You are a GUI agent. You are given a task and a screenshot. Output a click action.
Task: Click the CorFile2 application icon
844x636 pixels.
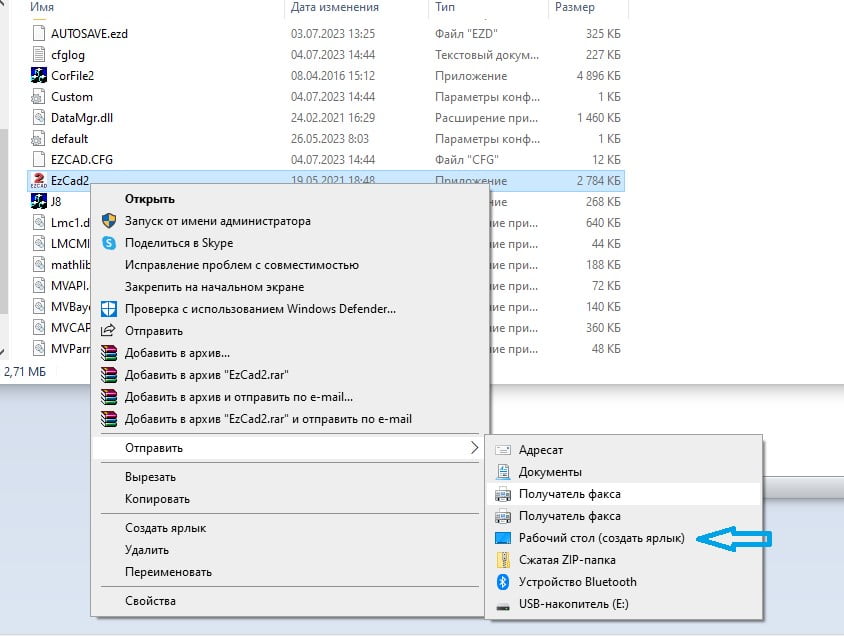click(39, 76)
